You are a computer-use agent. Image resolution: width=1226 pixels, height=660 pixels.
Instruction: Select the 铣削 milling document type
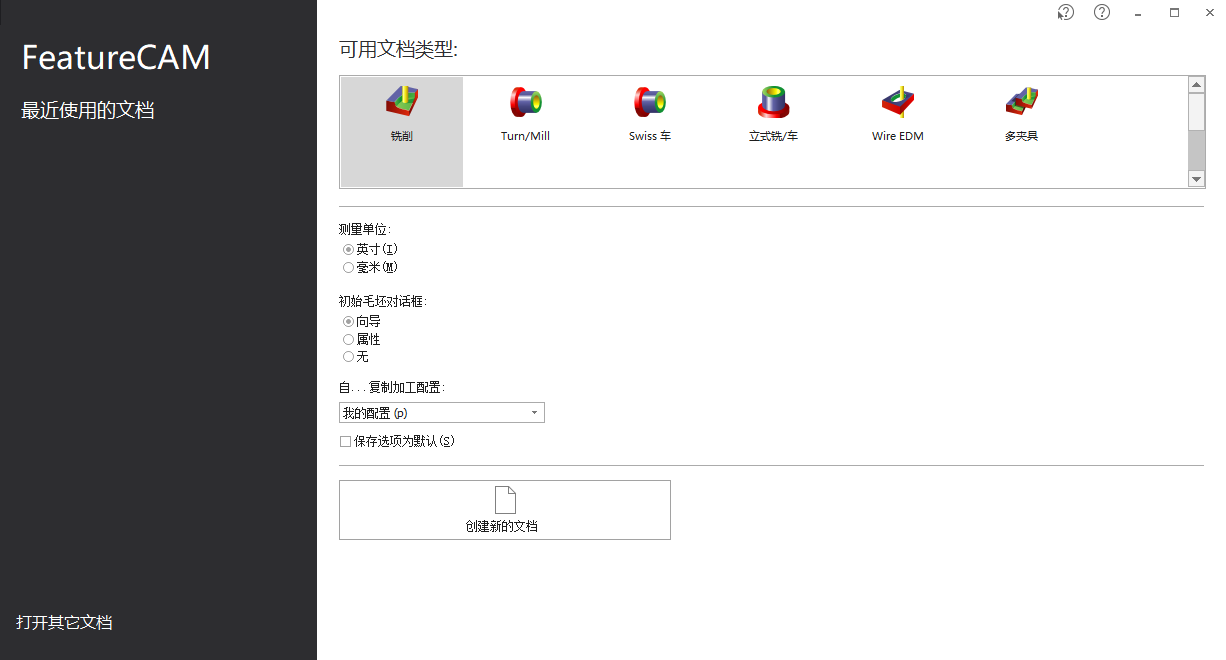pos(401,131)
